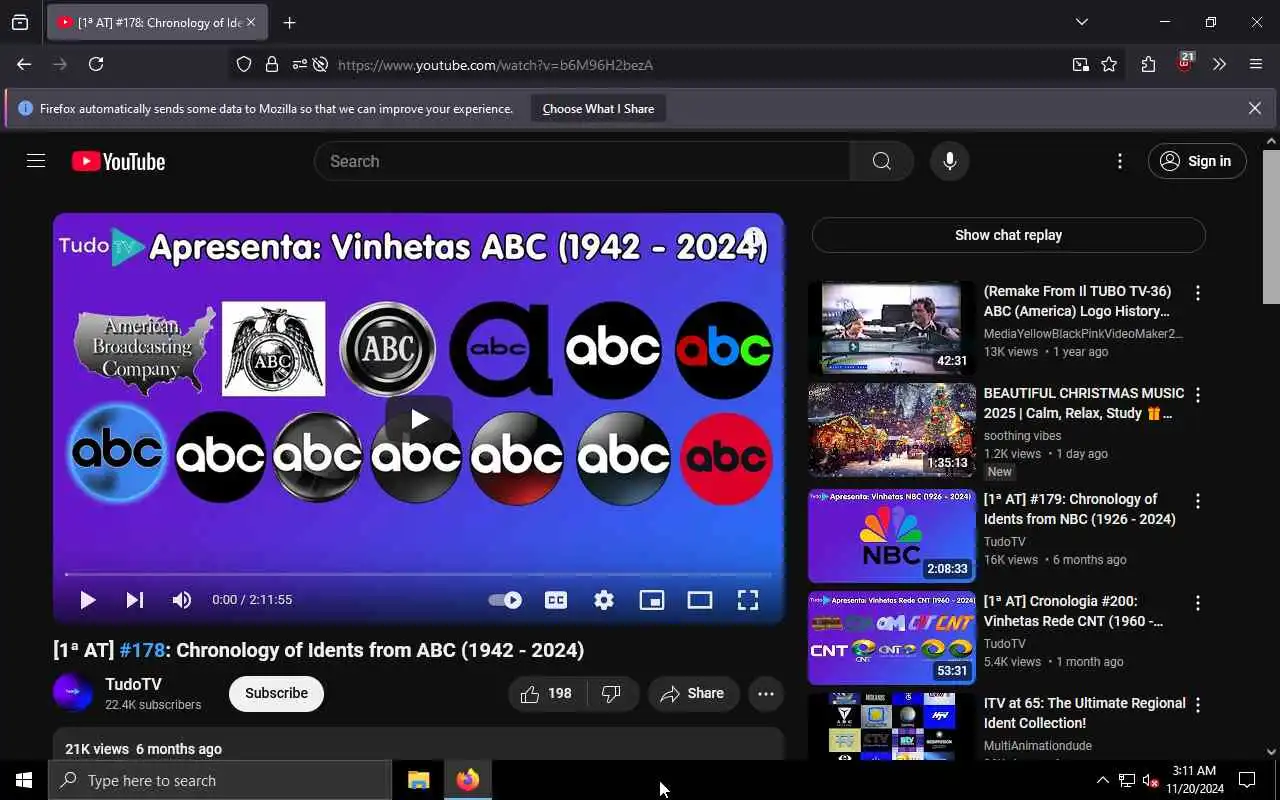Click the video info card icon

(x=754, y=239)
